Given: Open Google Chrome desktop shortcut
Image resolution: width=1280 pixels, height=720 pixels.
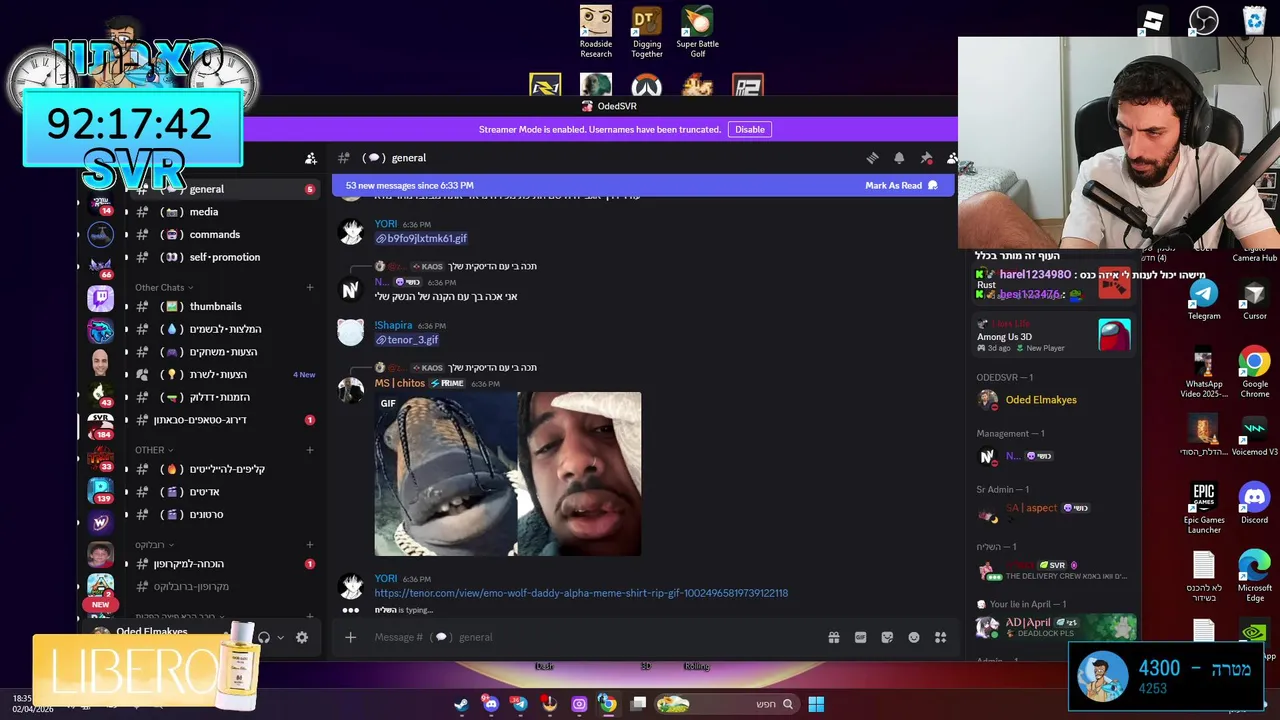Looking at the screenshot, I should click(x=1255, y=373).
